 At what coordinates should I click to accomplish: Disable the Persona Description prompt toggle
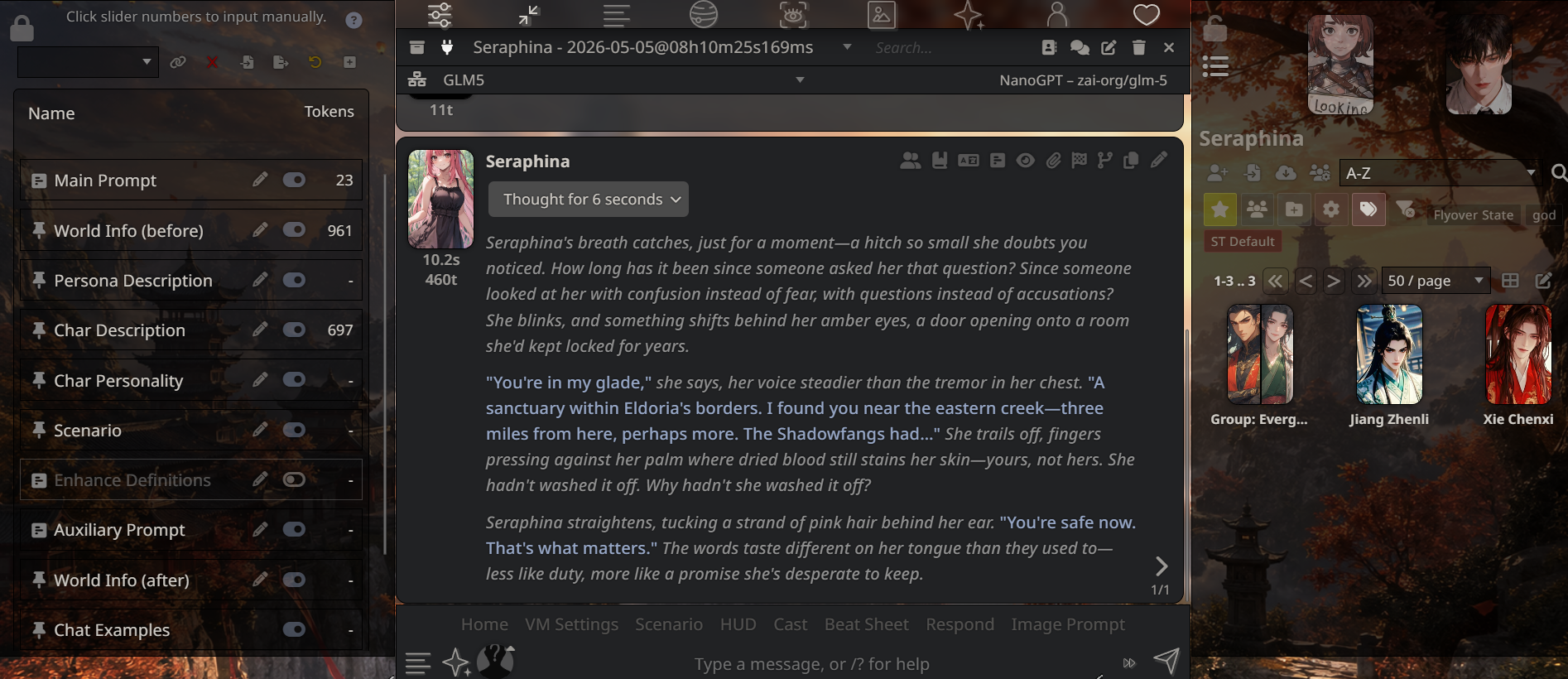[294, 280]
